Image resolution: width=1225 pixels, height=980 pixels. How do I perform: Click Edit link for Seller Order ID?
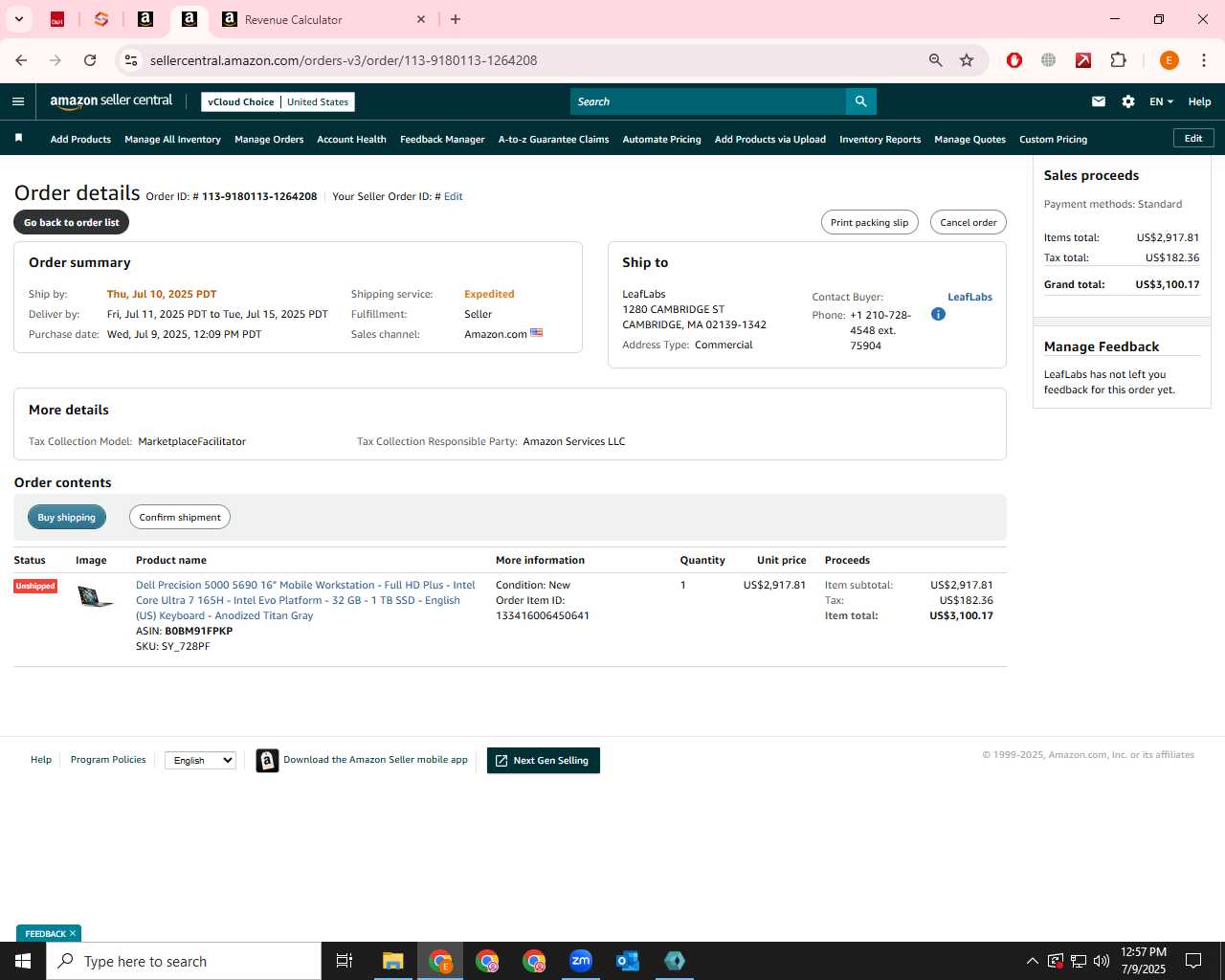(453, 196)
